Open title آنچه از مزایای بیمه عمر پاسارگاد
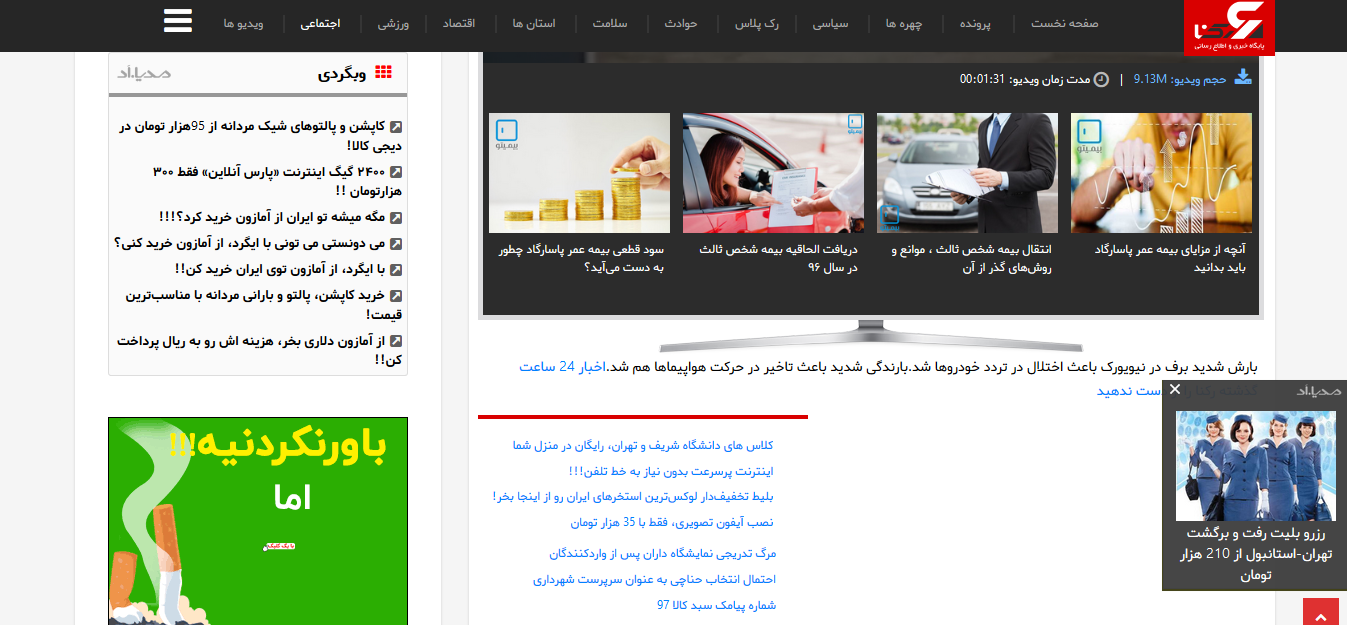The image size is (1347, 625). [x=1170, y=258]
